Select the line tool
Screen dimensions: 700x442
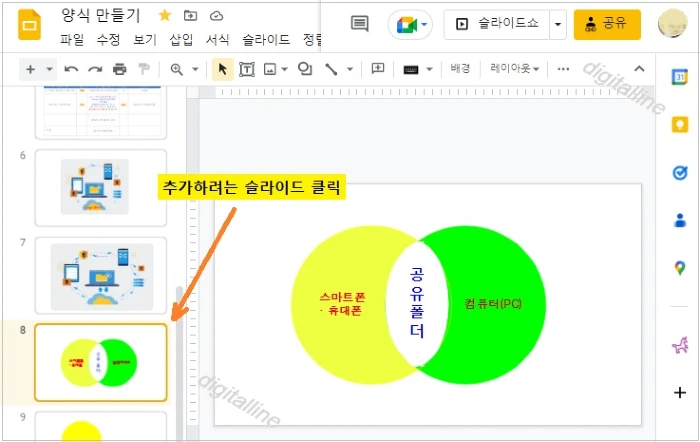(x=331, y=69)
